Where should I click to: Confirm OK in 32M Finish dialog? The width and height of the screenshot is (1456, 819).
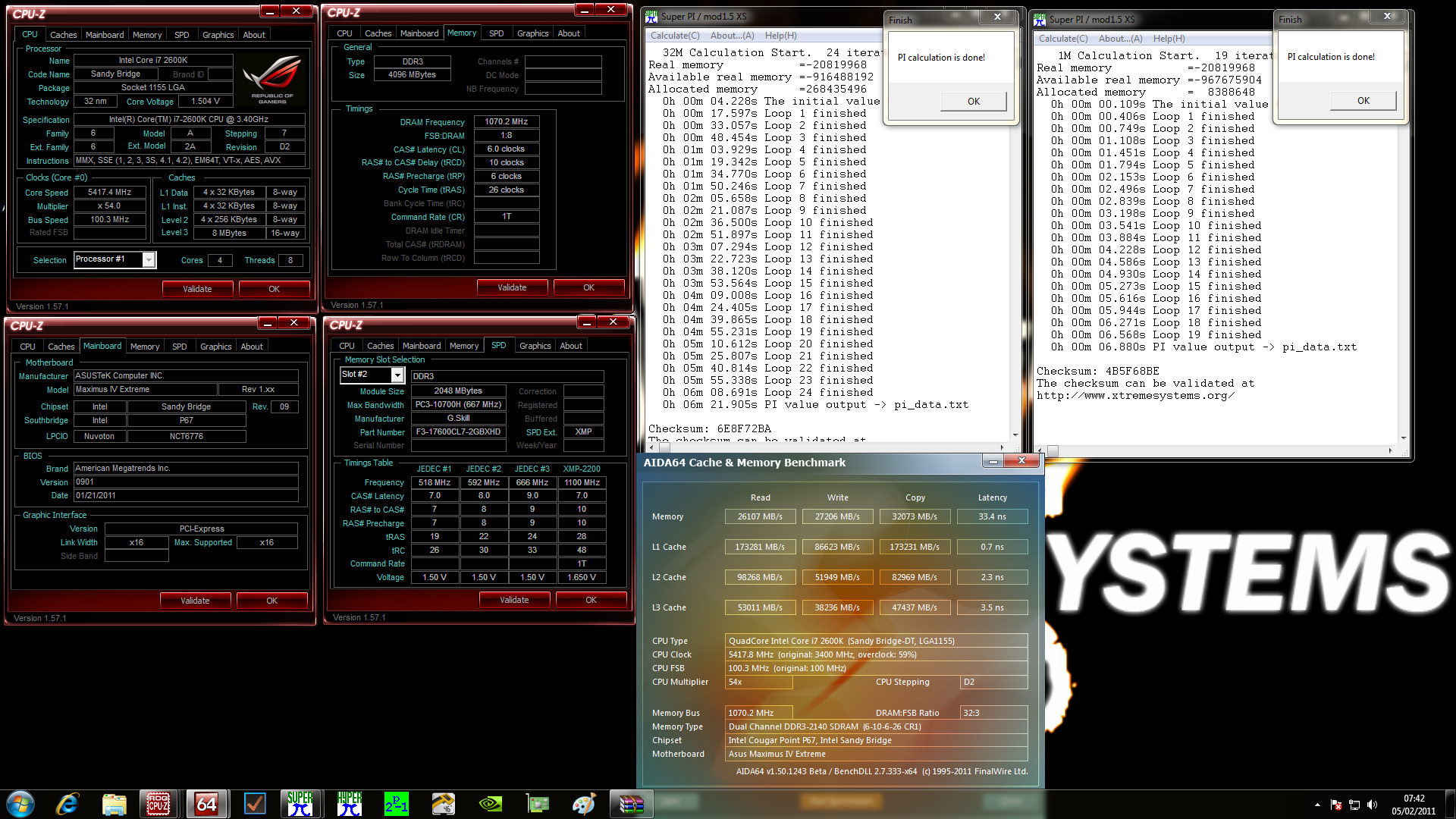click(x=974, y=102)
